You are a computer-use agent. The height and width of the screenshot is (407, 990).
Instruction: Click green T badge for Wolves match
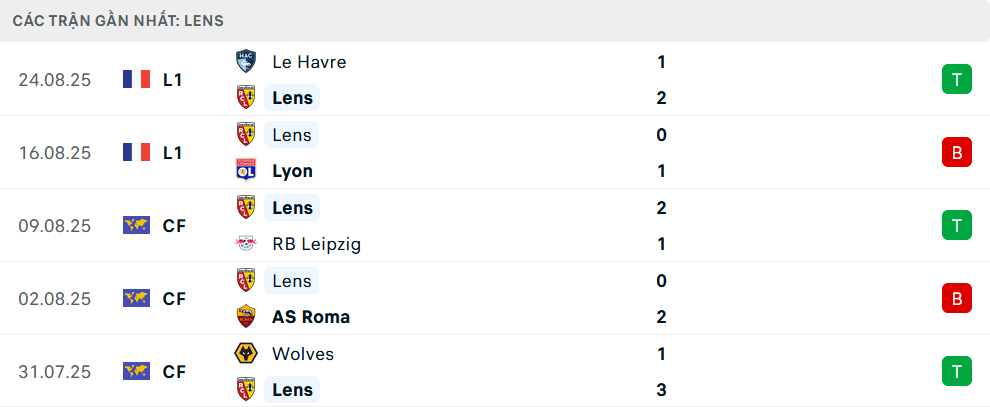(x=956, y=372)
